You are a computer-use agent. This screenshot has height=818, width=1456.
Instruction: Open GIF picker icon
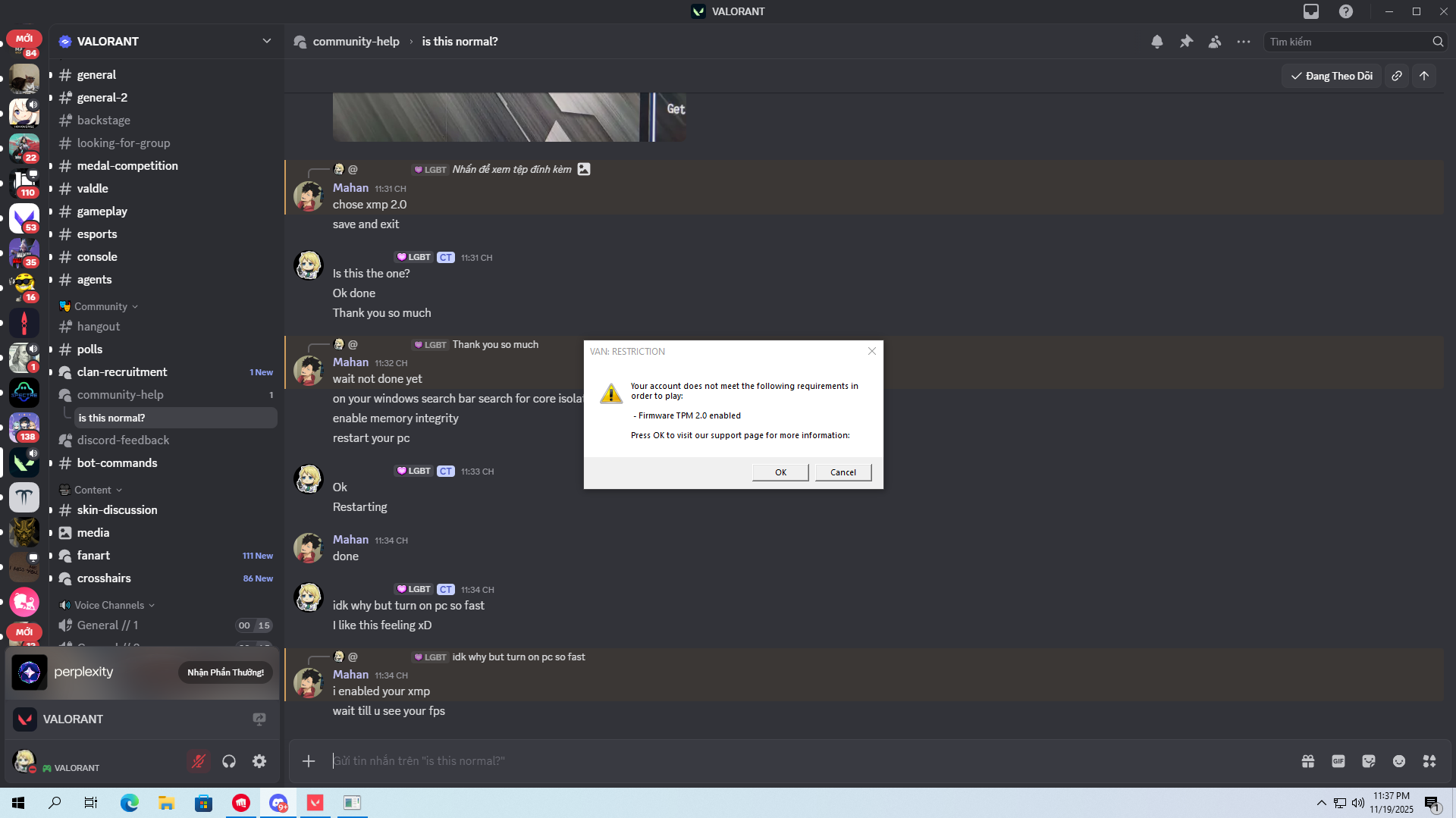tap(1338, 761)
